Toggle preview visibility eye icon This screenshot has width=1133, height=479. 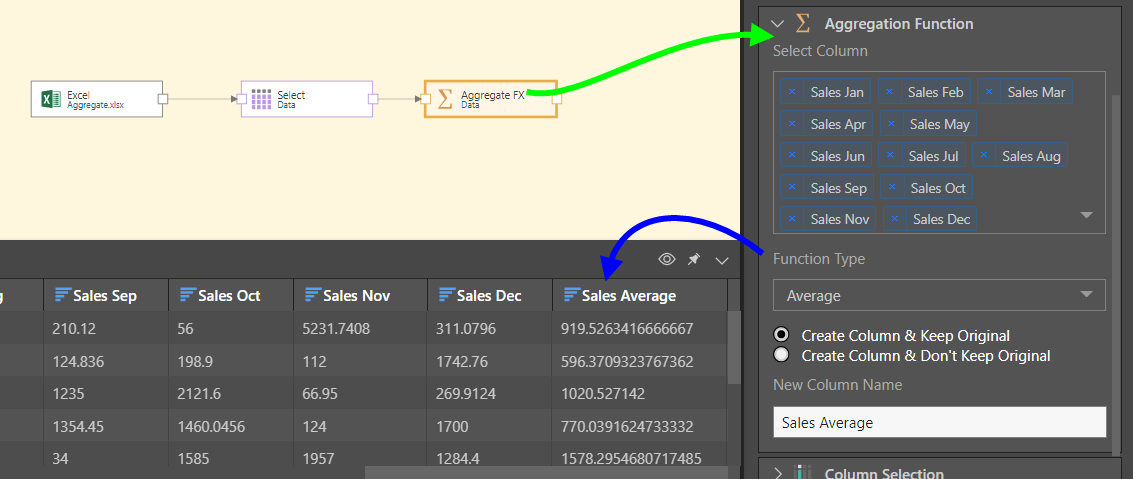667,260
